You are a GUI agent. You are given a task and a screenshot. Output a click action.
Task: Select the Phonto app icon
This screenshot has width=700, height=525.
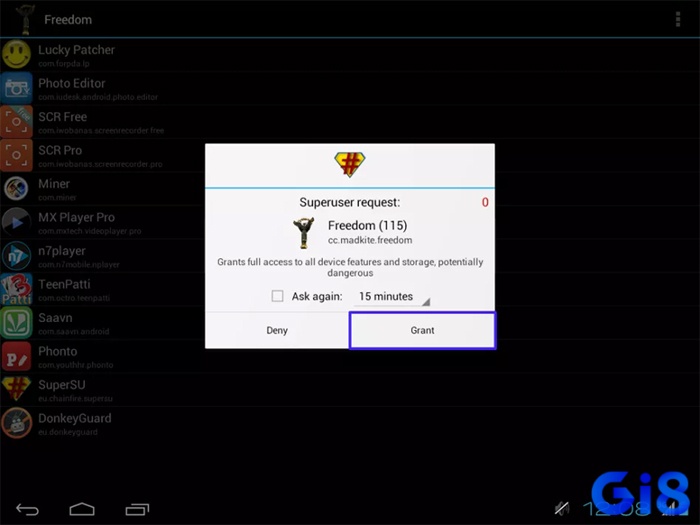click(17, 356)
